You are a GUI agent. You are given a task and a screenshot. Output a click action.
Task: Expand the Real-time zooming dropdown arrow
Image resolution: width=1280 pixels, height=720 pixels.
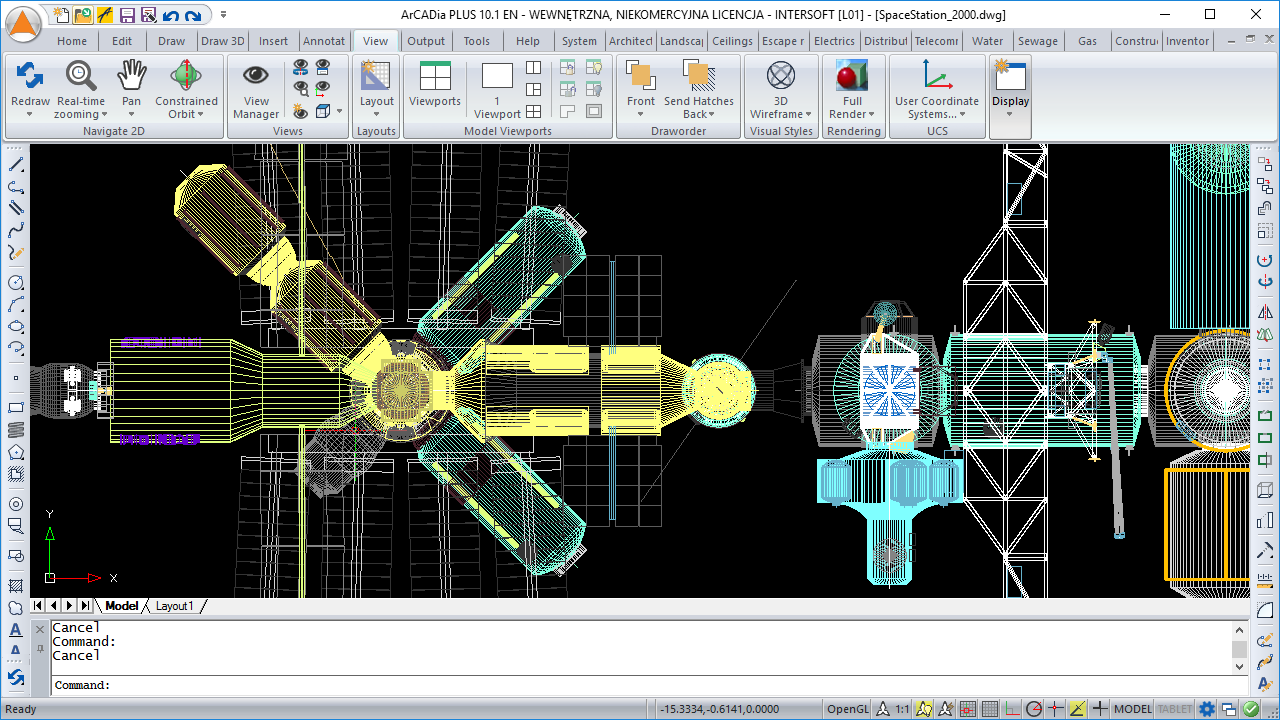[103, 115]
